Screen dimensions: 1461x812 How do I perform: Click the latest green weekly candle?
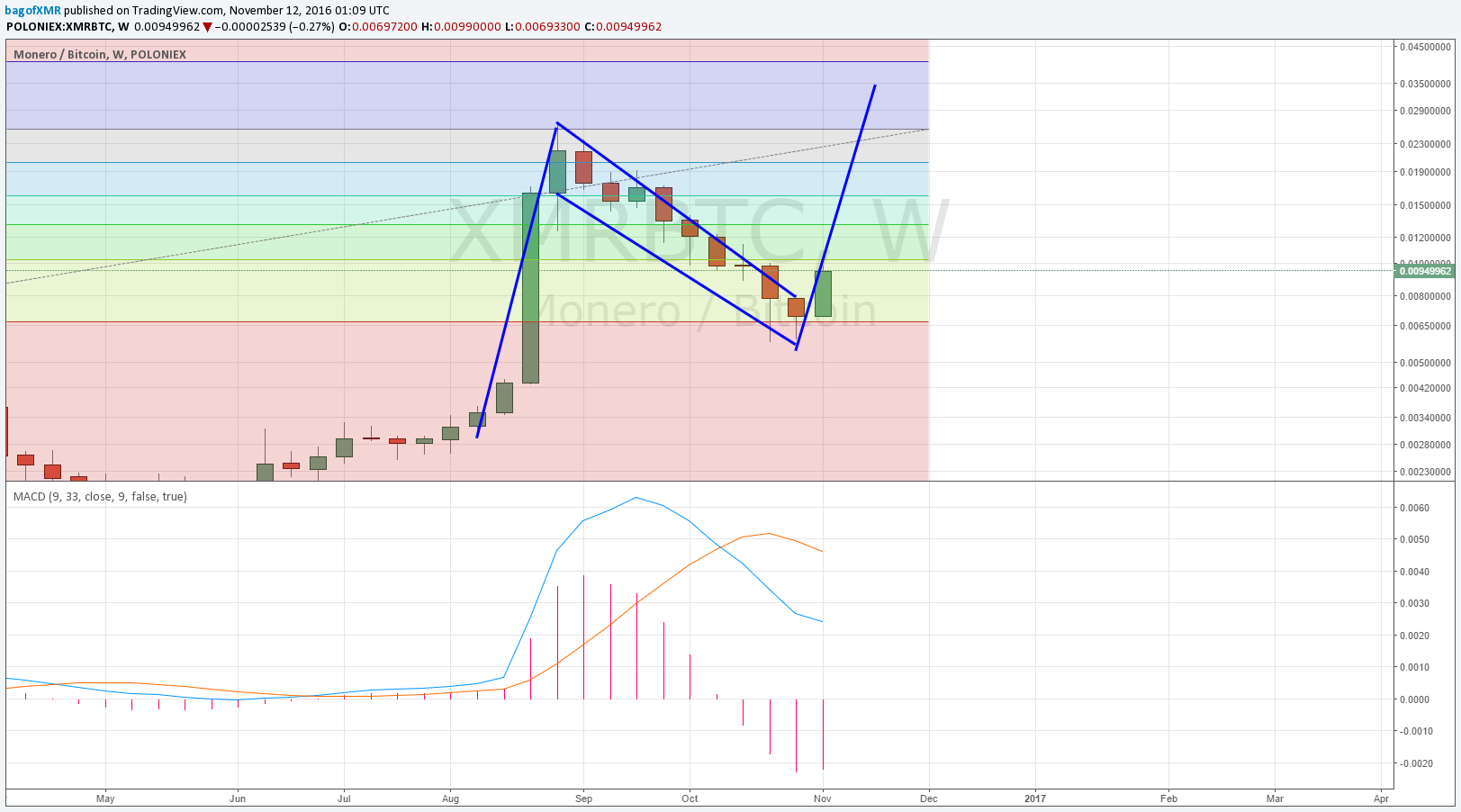tap(823, 293)
